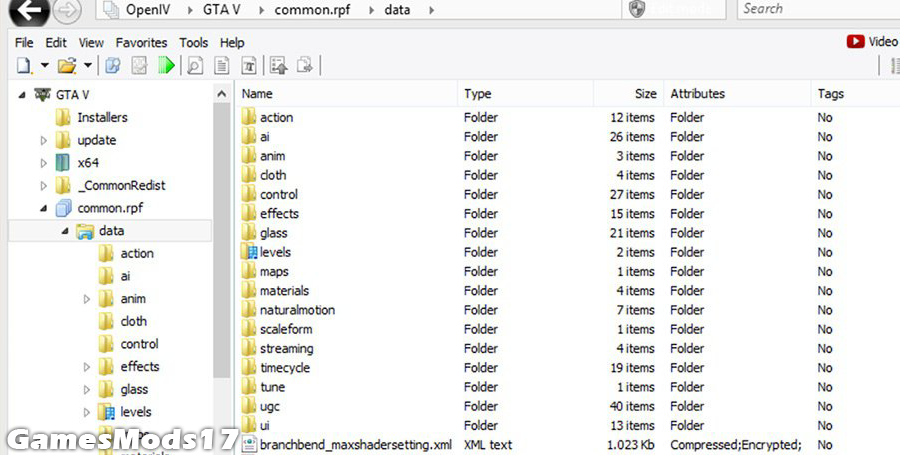
Task: Click the GTA V root icon in tree
Action: (42, 94)
